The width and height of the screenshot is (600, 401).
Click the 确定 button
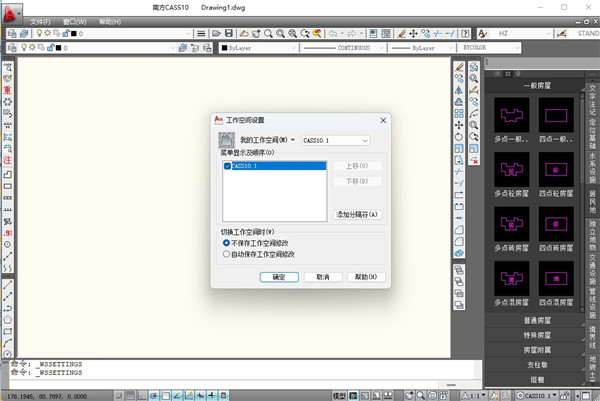coord(279,277)
